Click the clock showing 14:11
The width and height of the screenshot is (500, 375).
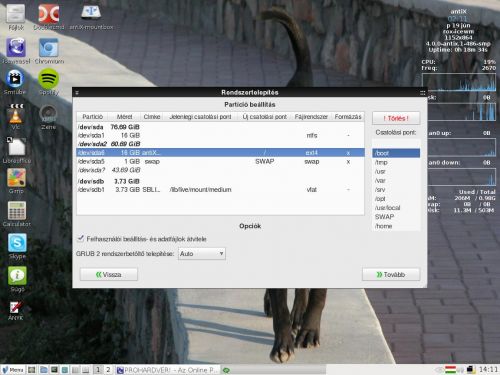coord(488,369)
